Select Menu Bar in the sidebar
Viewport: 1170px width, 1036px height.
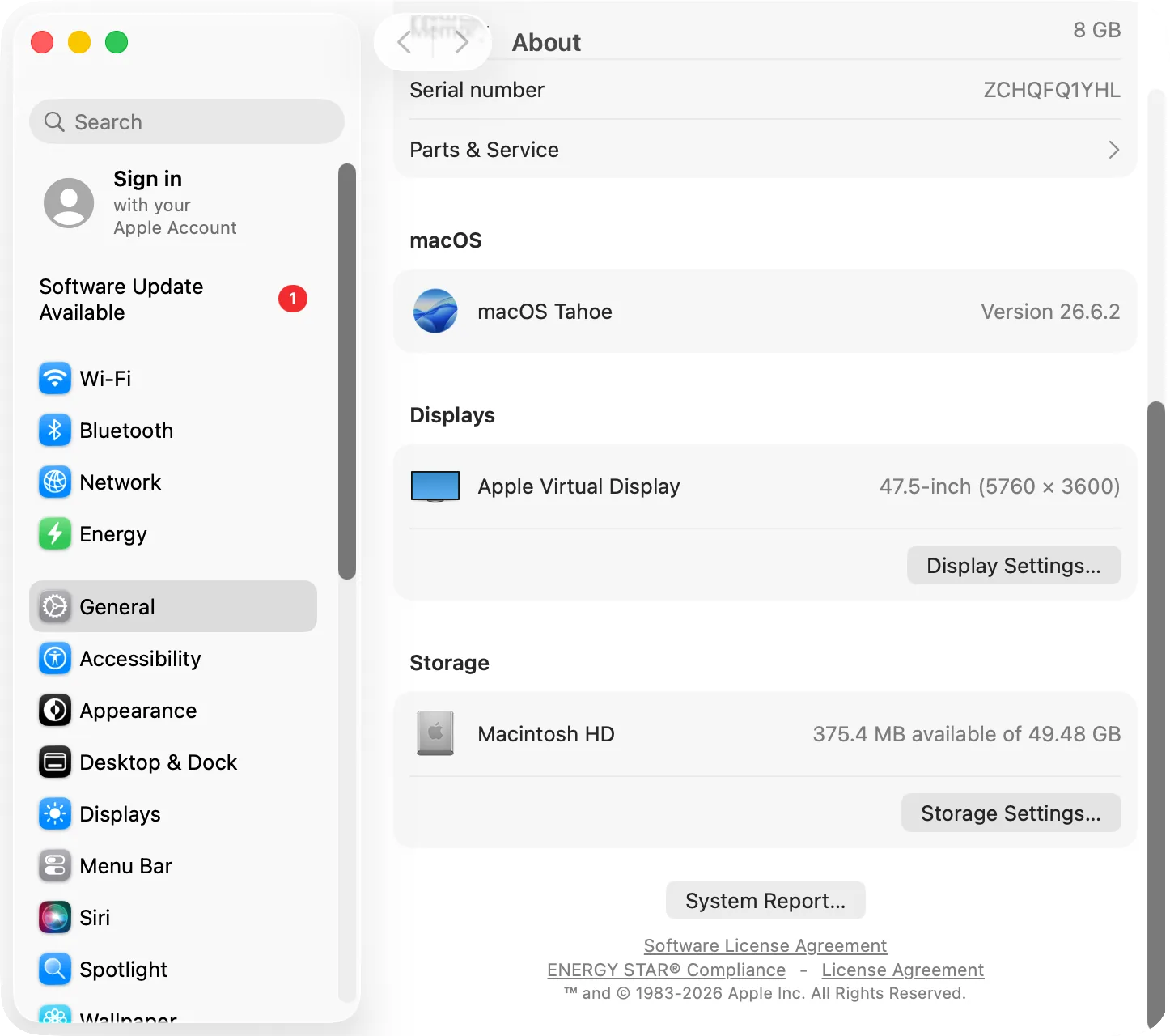point(173,865)
